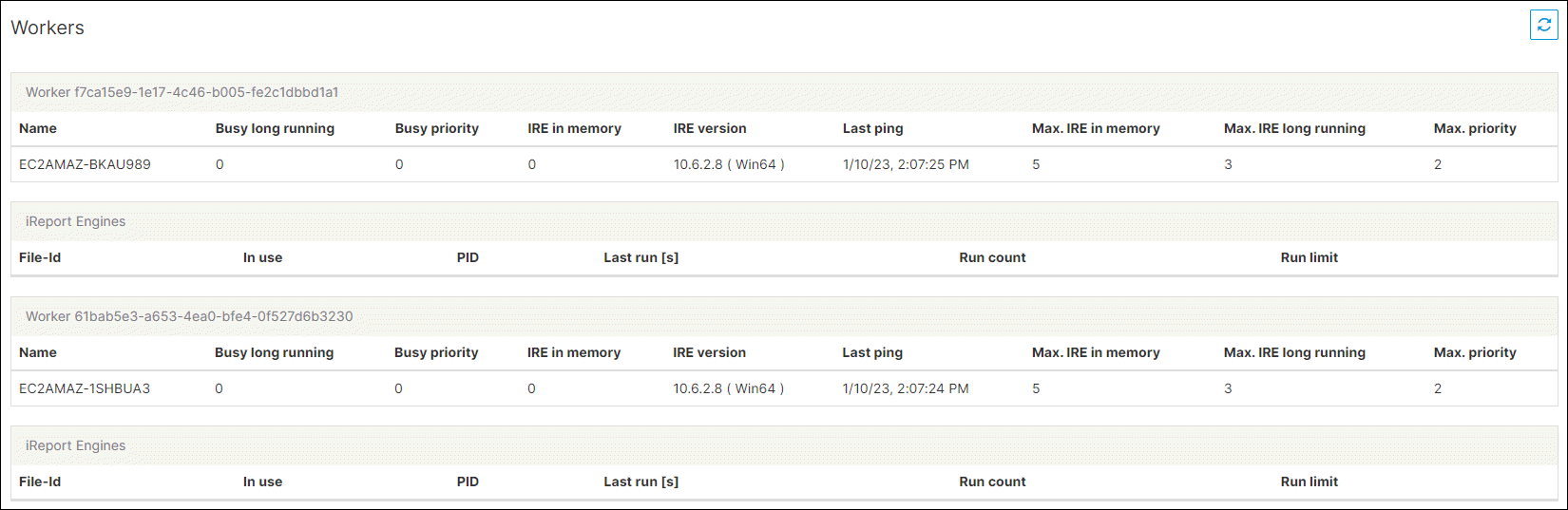Select the 10.6.2.8 (Win64) version cell for EC2AMAZ-1SHBUA3
The image size is (1568, 510).
729,388
